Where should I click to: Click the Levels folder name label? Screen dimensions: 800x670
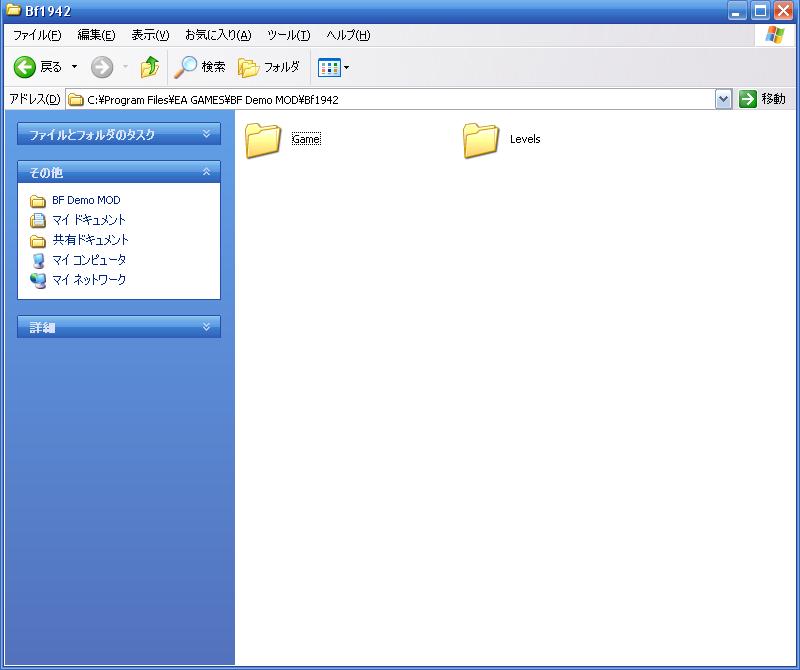[525, 139]
